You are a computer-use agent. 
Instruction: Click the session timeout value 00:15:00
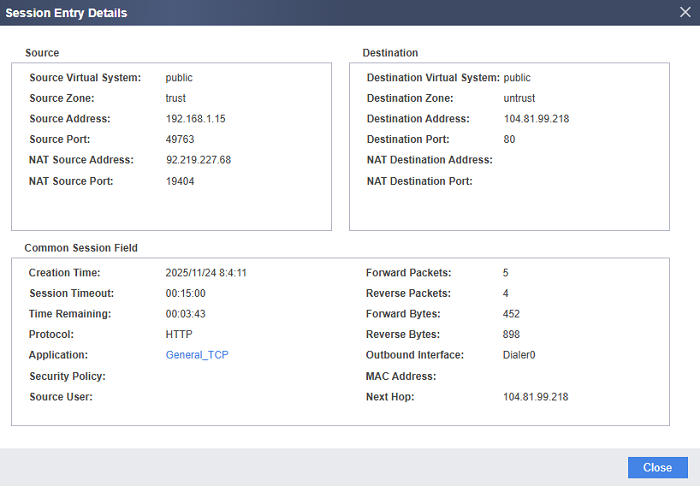coord(185,294)
